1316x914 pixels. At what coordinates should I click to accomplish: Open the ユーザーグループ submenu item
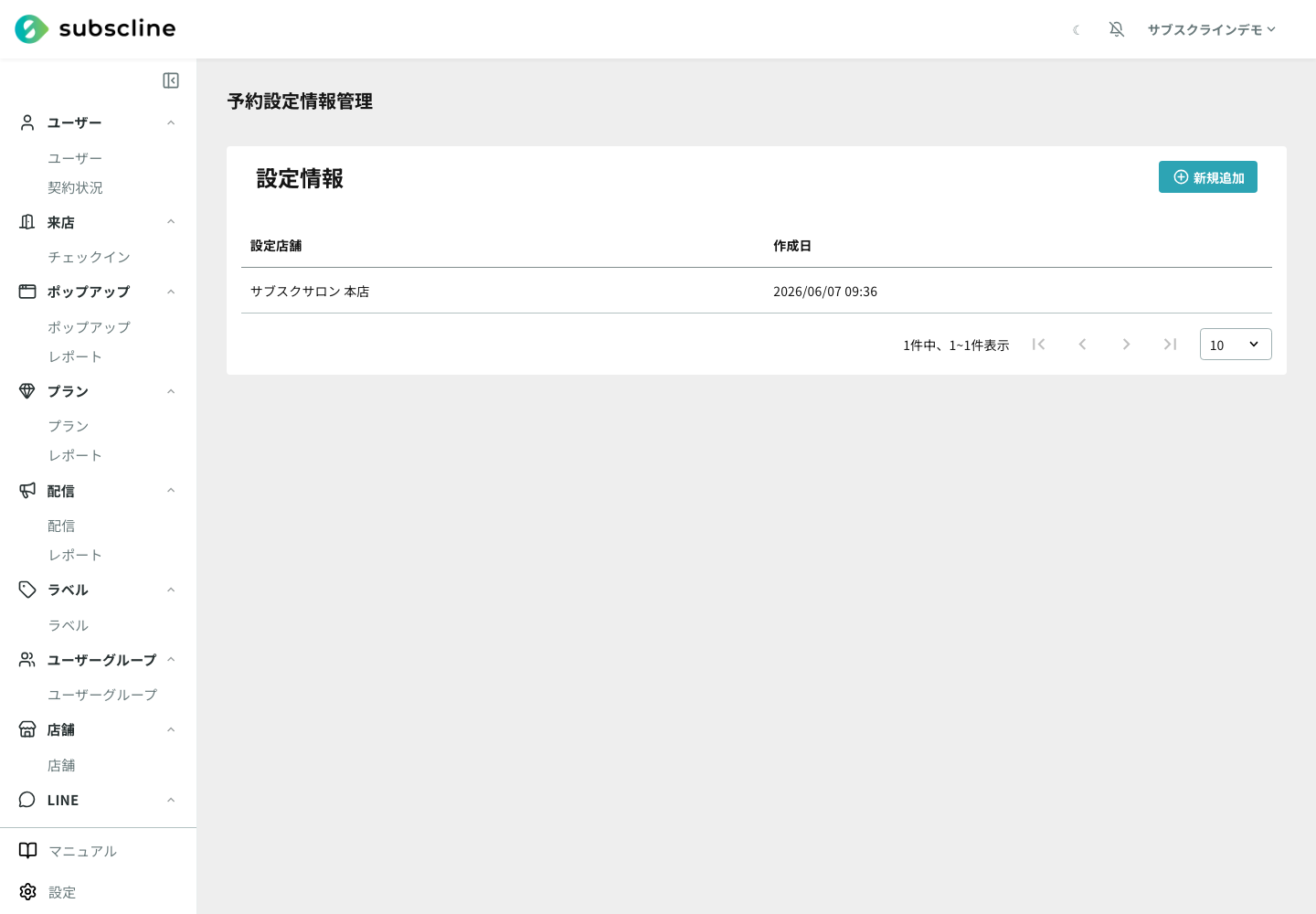coord(102,695)
